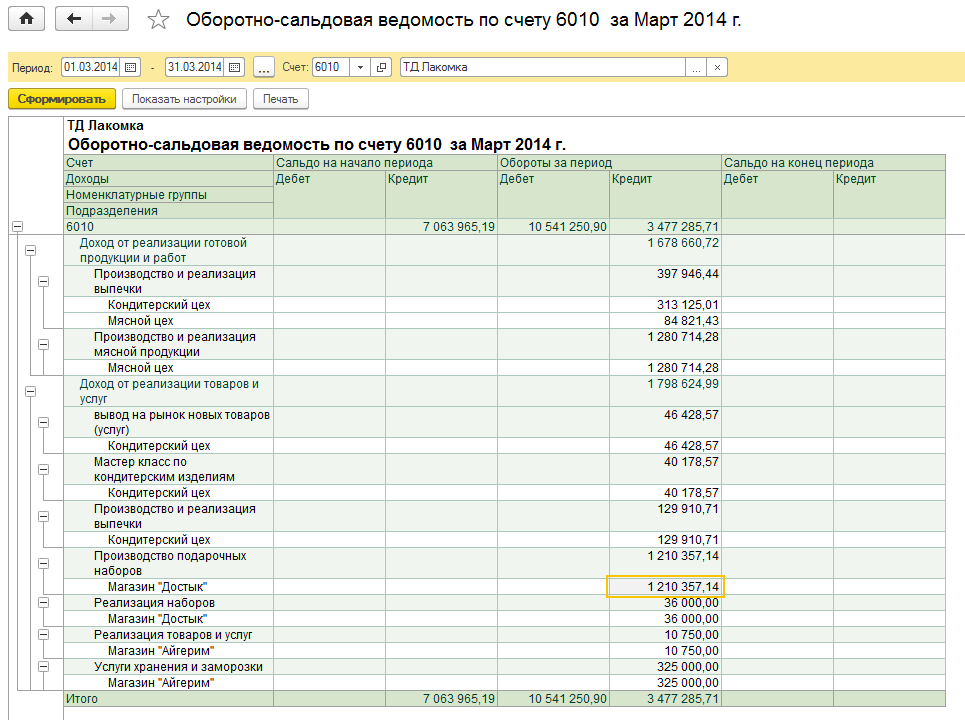Viewport: 965px width, 720px height.
Task: Collapse Мастер класс по кондитерским изделиям group
Action: click(44, 470)
